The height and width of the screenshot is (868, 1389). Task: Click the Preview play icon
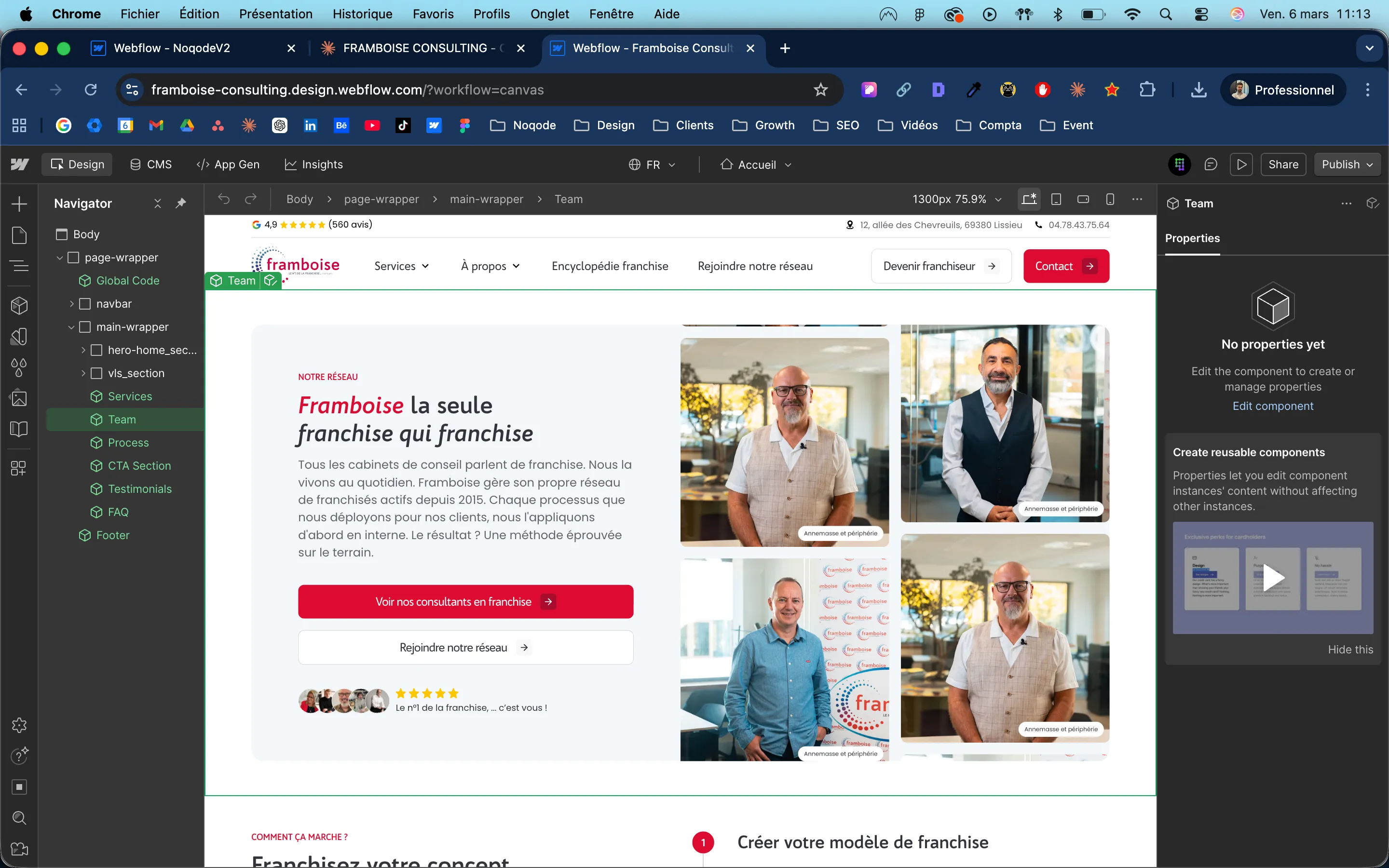click(x=1241, y=165)
